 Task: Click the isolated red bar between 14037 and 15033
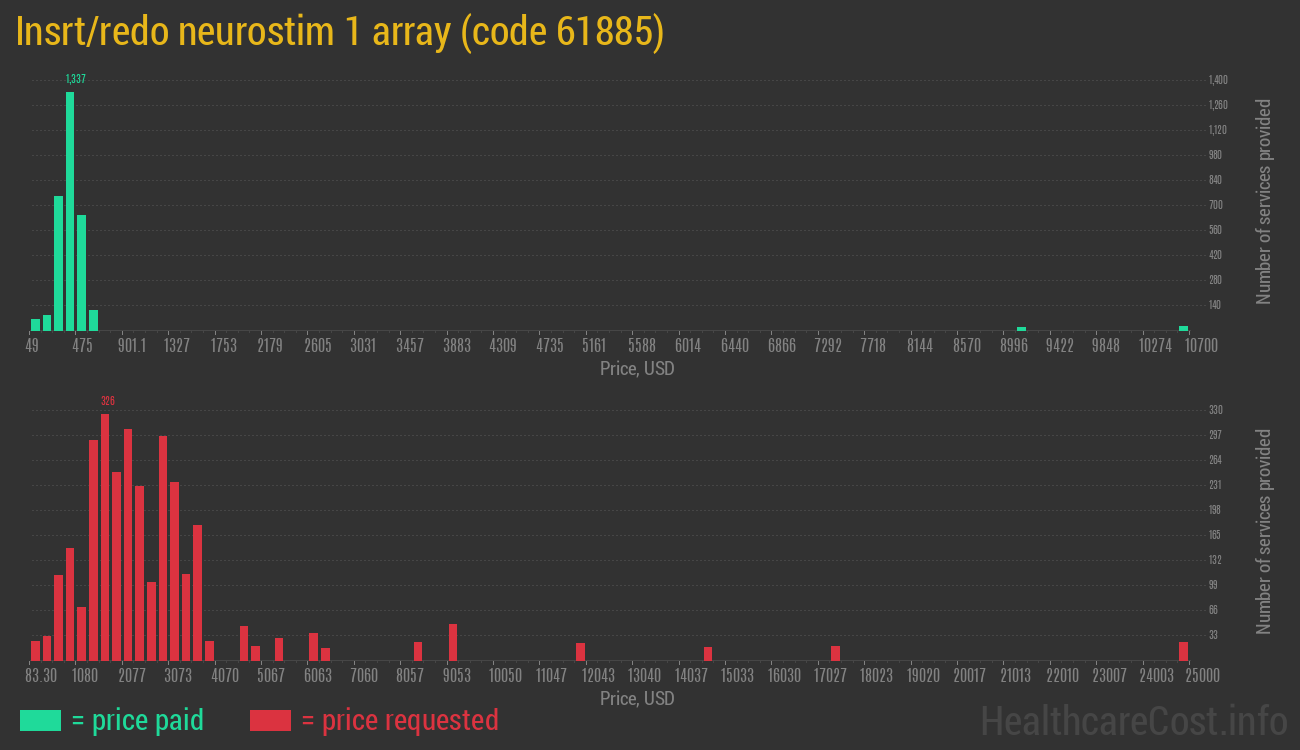[708, 654]
